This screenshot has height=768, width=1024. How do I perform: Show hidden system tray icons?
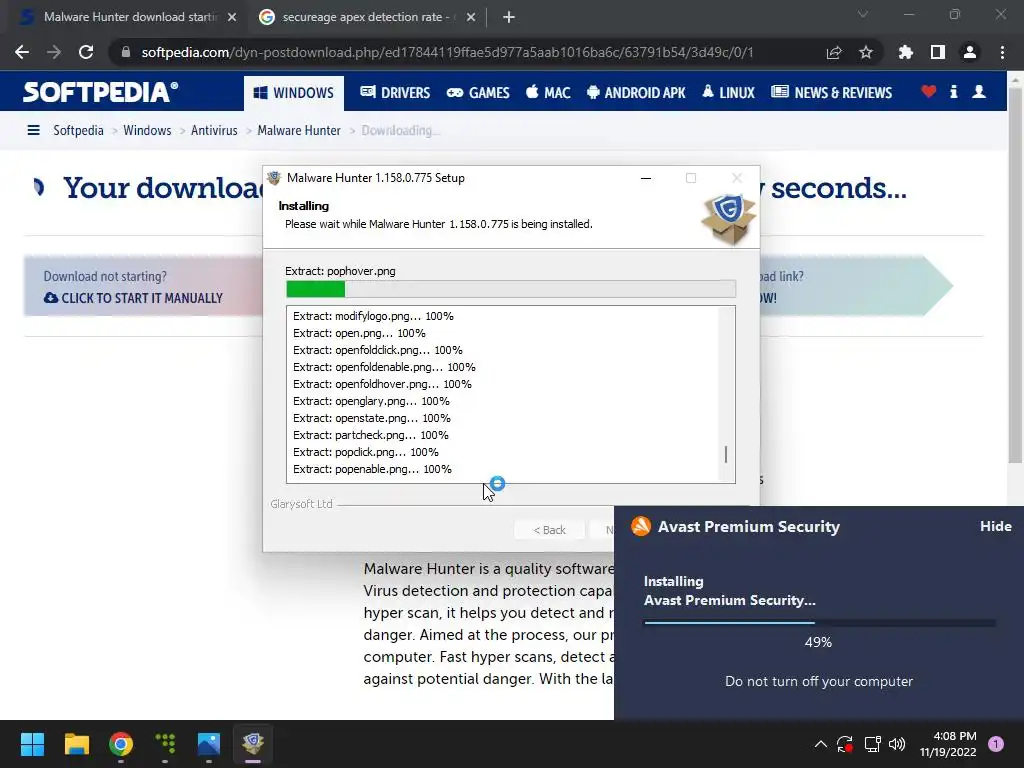pos(821,744)
